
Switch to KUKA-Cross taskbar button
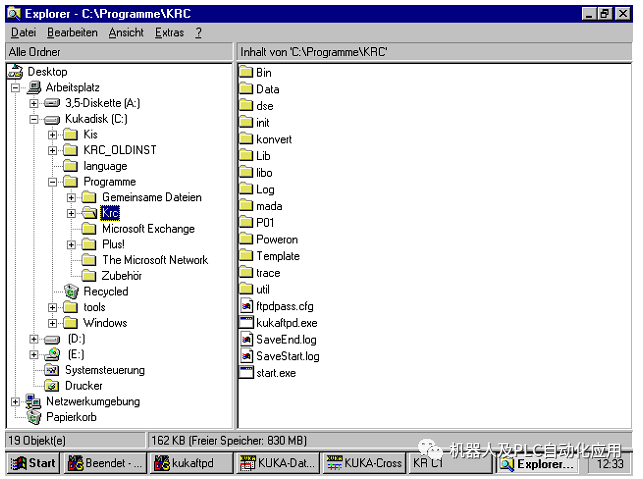click(365, 463)
